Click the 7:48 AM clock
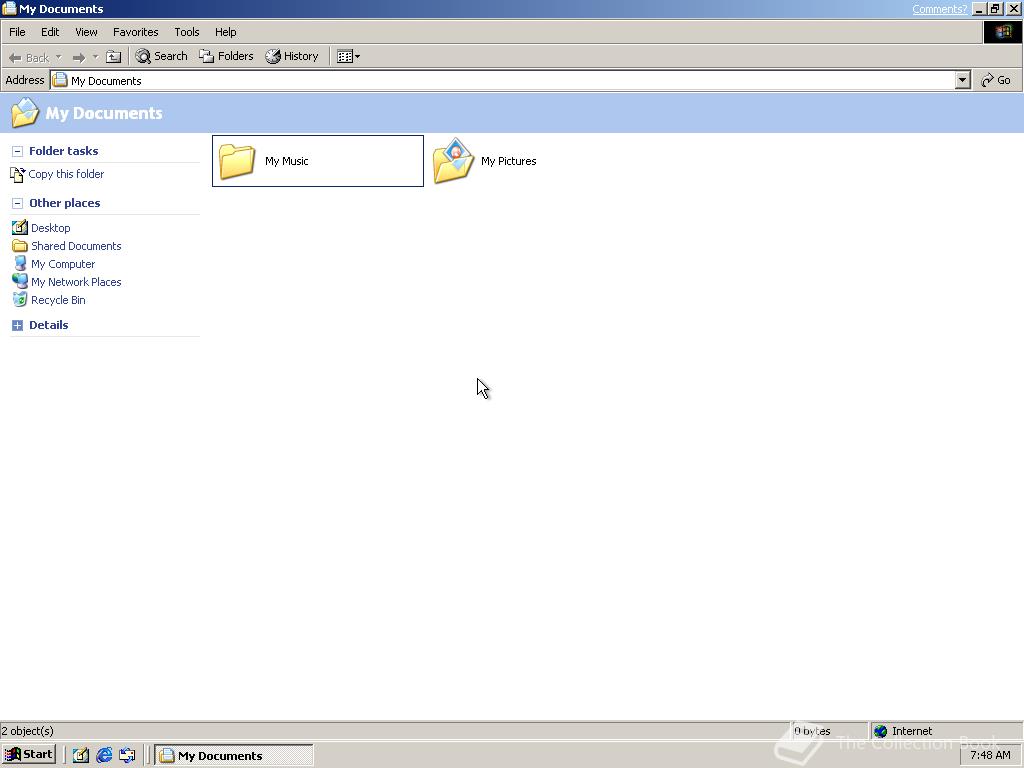1024x768 pixels. click(990, 755)
